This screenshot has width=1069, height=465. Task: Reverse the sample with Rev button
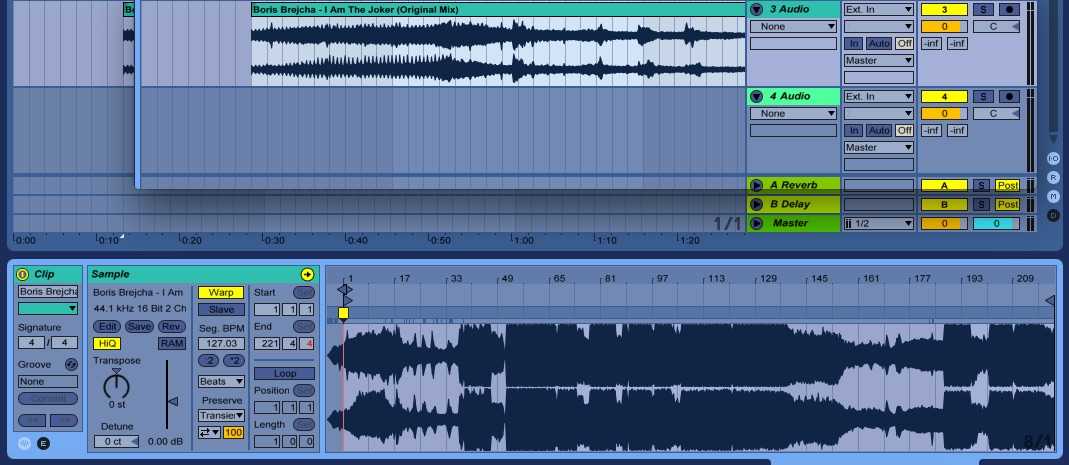pos(172,327)
